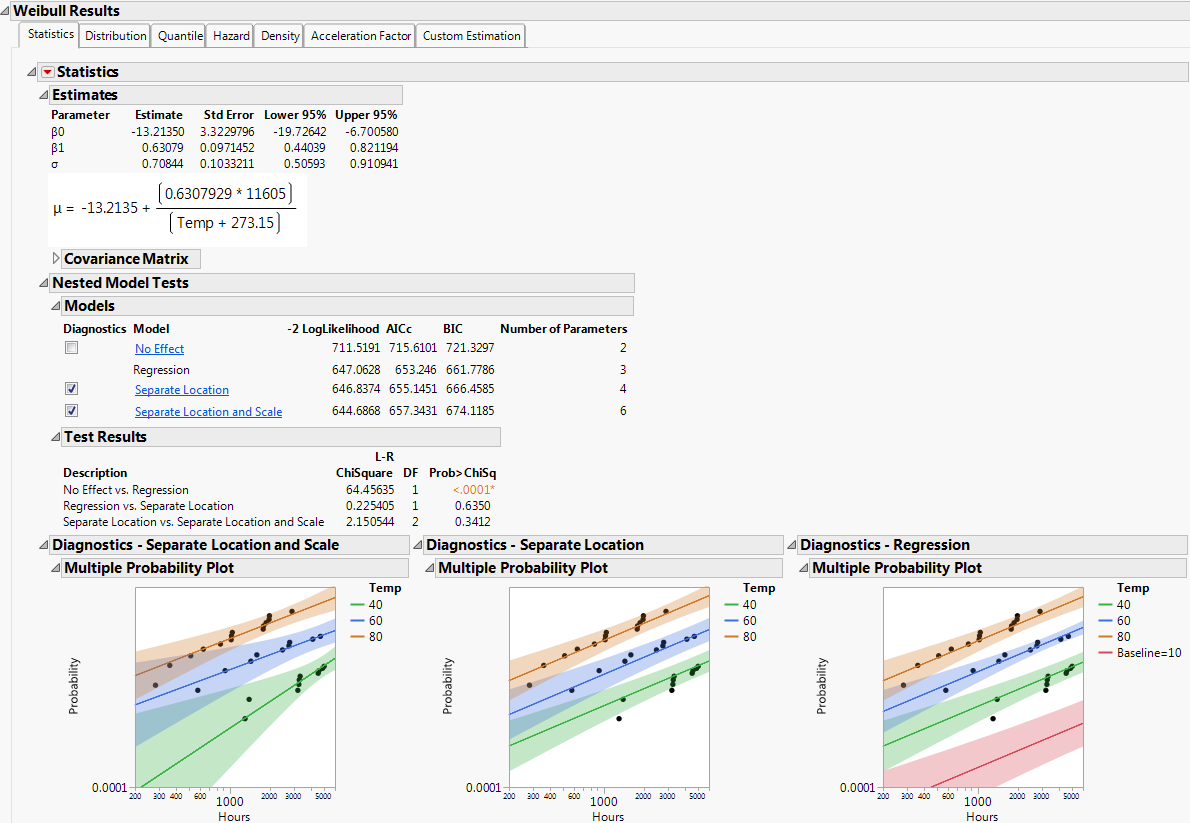
Task: Click the Separate Location and Scale link
Action: pyautogui.click(x=208, y=412)
